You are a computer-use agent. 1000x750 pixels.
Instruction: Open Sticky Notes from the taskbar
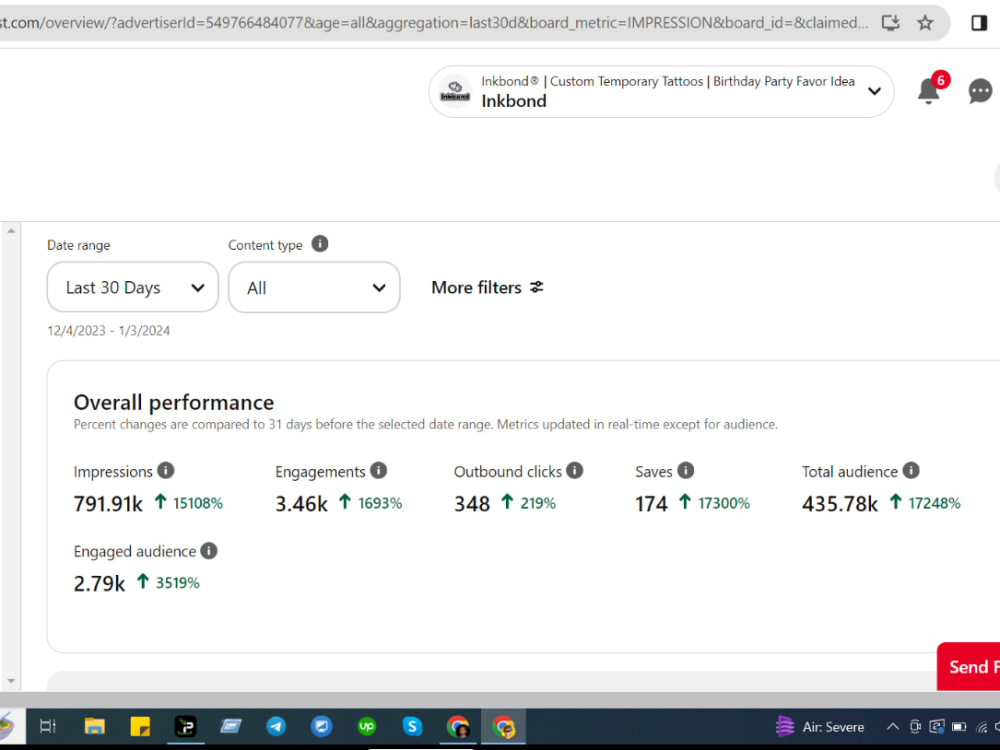click(140, 726)
